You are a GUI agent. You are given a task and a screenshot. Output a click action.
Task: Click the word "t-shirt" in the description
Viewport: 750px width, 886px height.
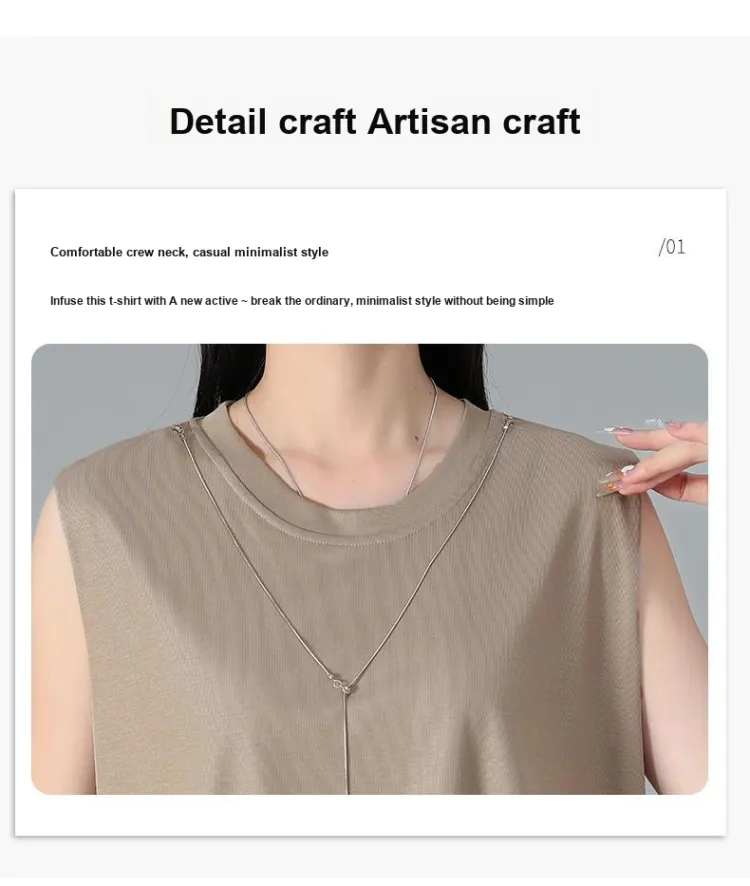pos(125,301)
